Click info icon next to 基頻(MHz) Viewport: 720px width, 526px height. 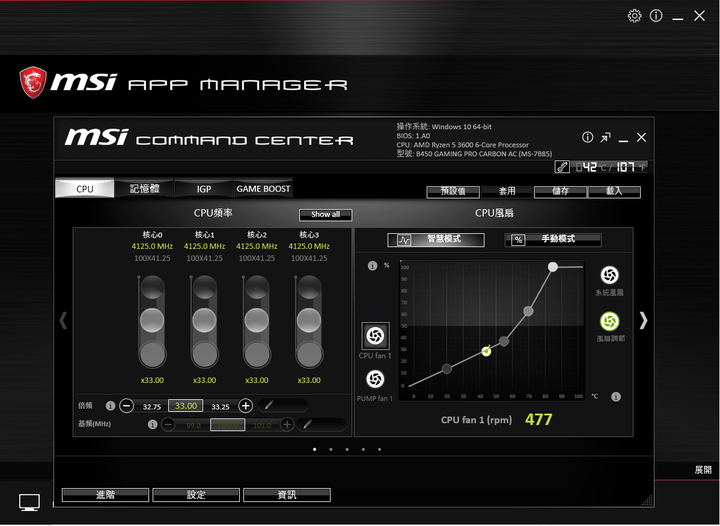(x=152, y=425)
